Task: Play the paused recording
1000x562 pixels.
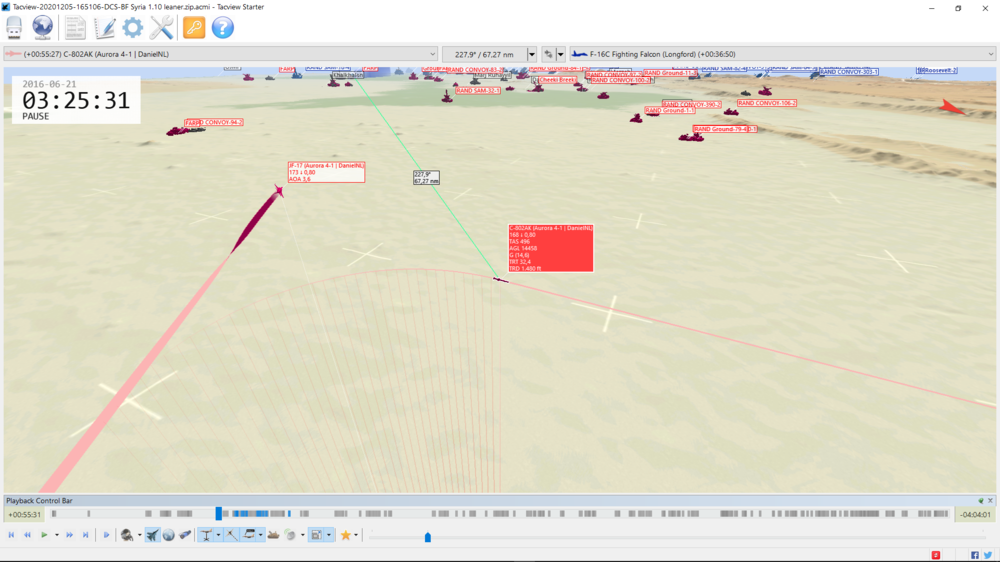Action: 44,535
